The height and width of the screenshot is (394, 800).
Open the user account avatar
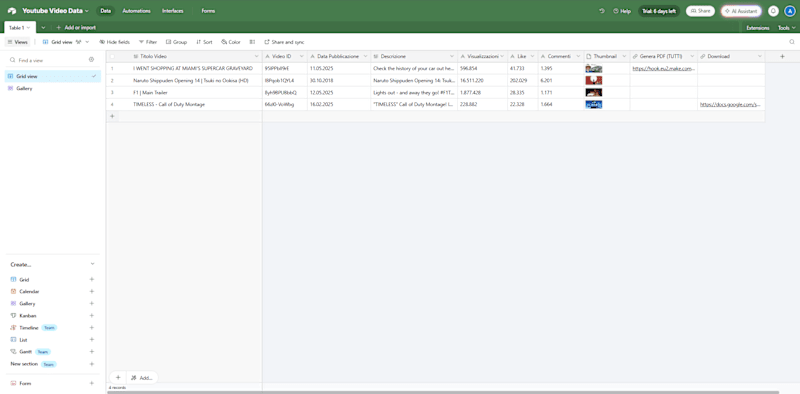click(x=789, y=11)
